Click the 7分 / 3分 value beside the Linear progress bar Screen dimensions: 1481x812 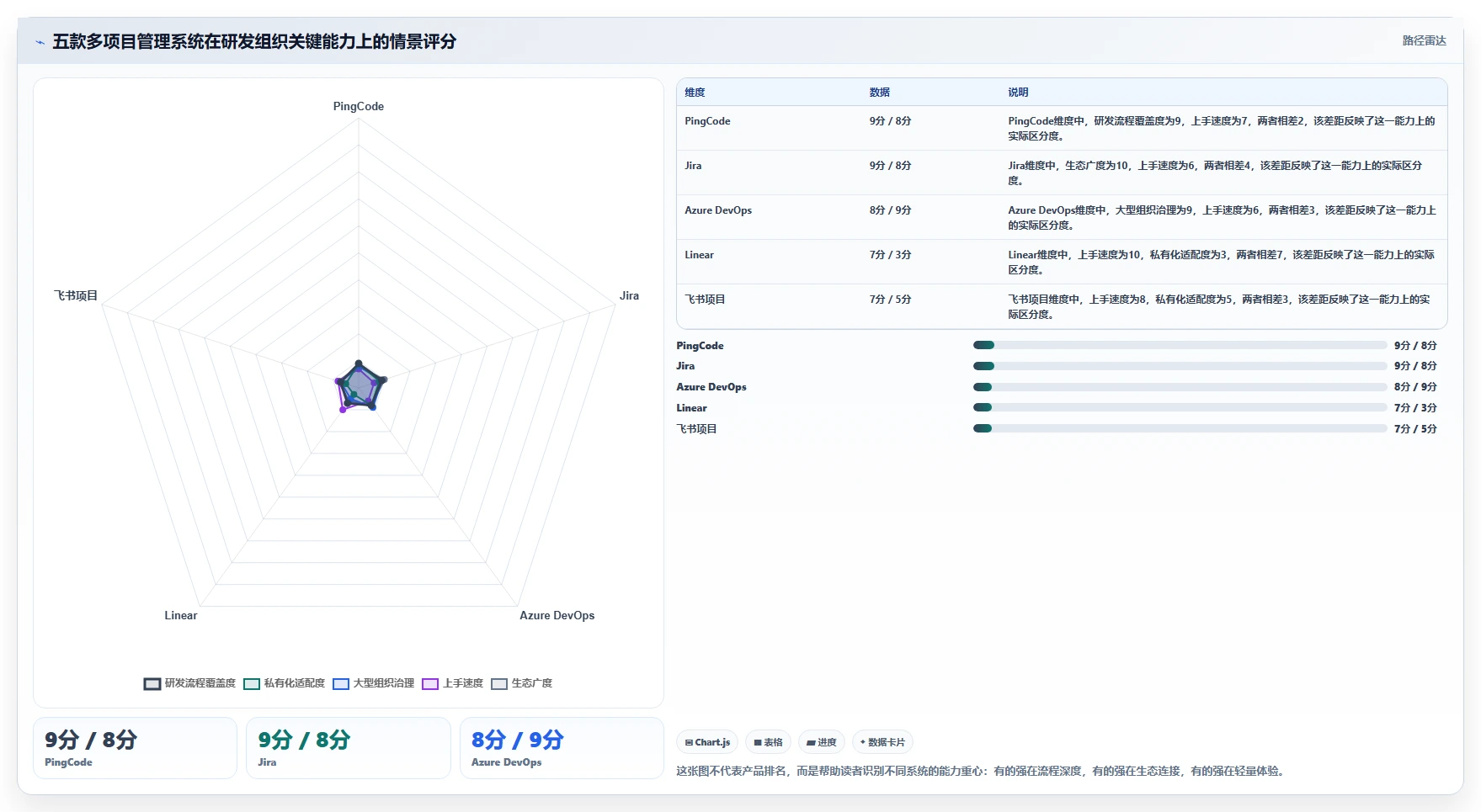(1415, 408)
